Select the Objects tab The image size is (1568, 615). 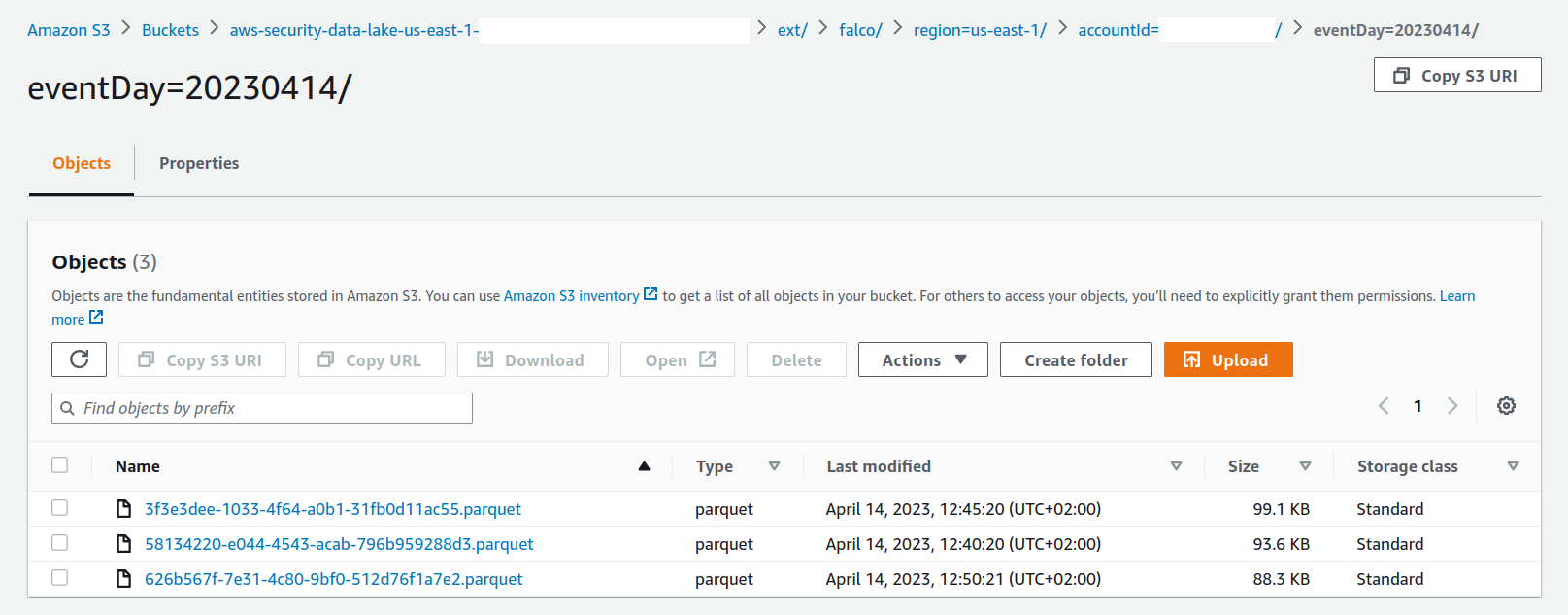tap(82, 163)
